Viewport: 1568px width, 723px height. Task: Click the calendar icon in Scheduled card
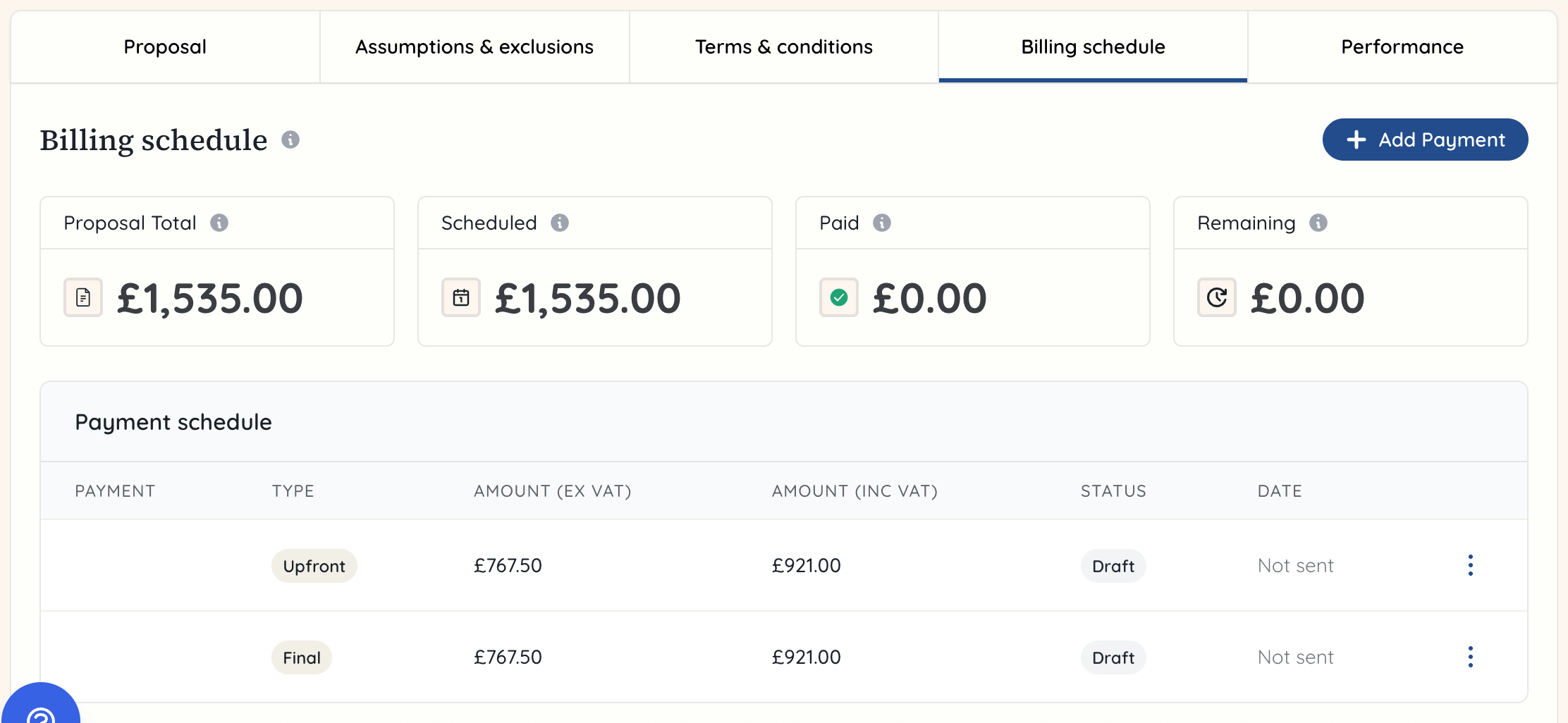tap(460, 297)
